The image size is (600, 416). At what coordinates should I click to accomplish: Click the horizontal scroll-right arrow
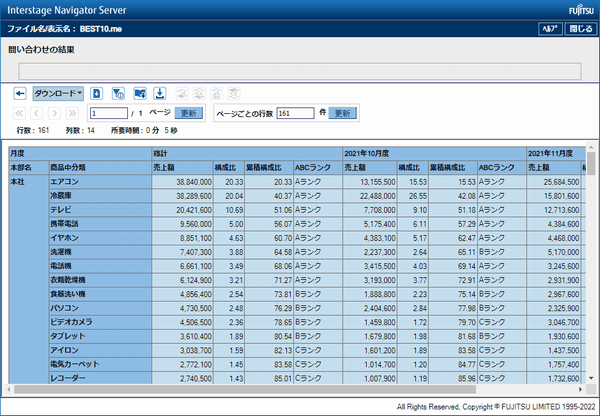point(580,389)
